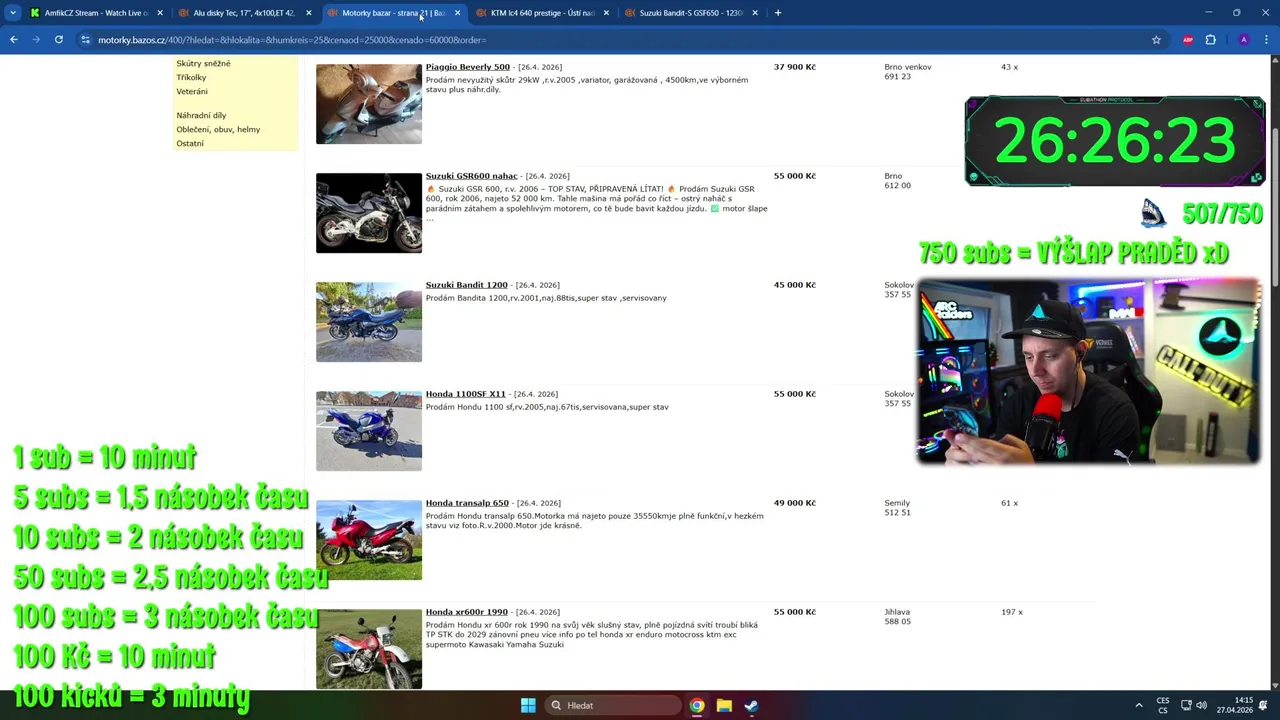This screenshot has width=1280, height=720.
Task: Open File Explorer from the taskbar
Action: tap(724, 705)
